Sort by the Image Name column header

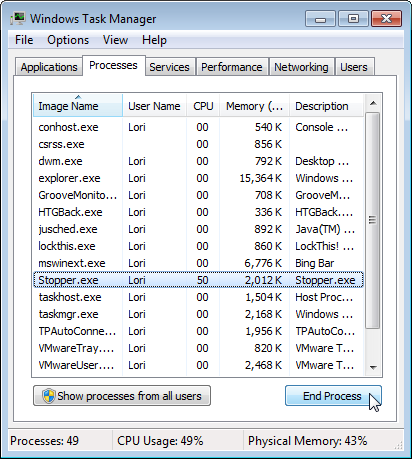[78, 106]
